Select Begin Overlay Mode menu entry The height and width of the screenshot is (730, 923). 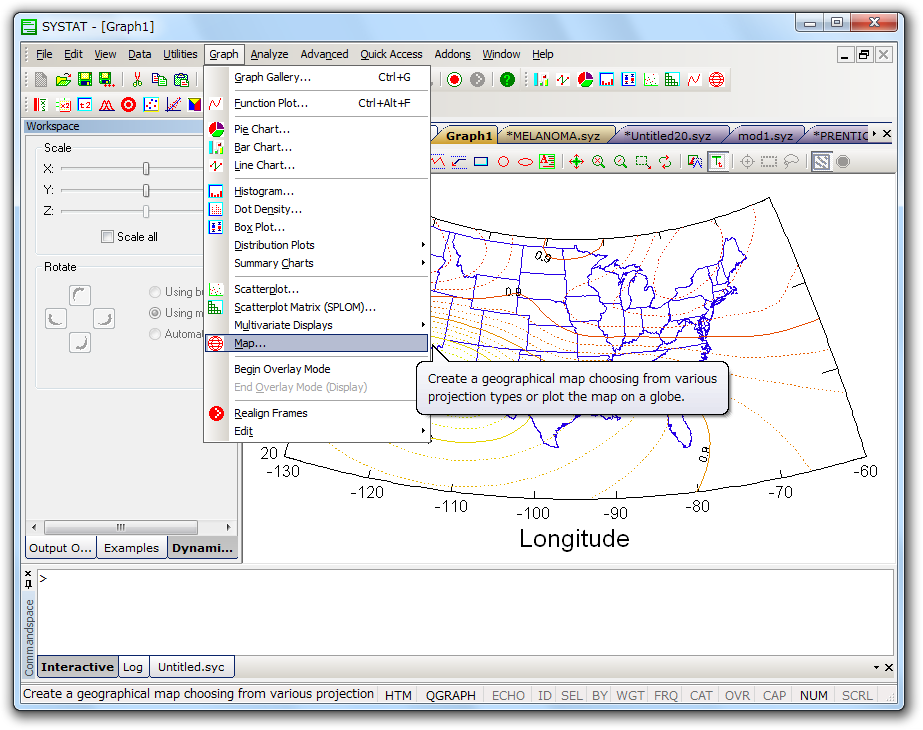(x=317, y=369)
